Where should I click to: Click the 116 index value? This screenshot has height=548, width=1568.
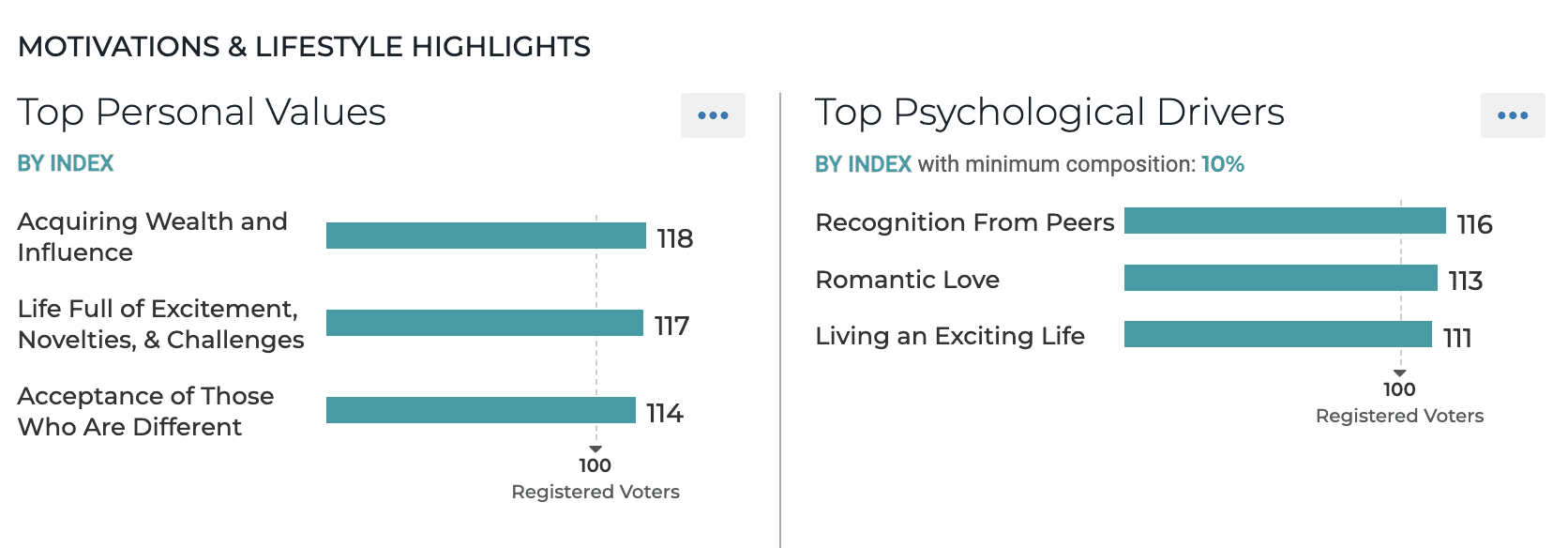tap(1474, 224)
